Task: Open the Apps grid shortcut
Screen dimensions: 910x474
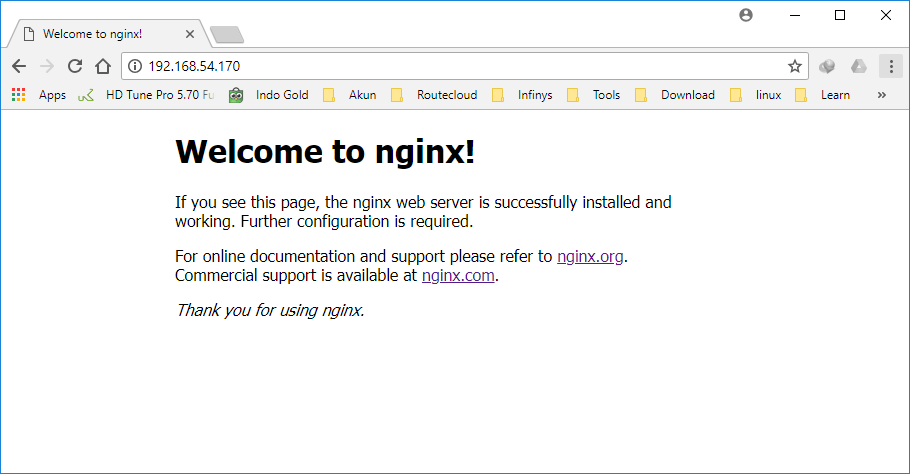Action: click(x=38, y=95)
